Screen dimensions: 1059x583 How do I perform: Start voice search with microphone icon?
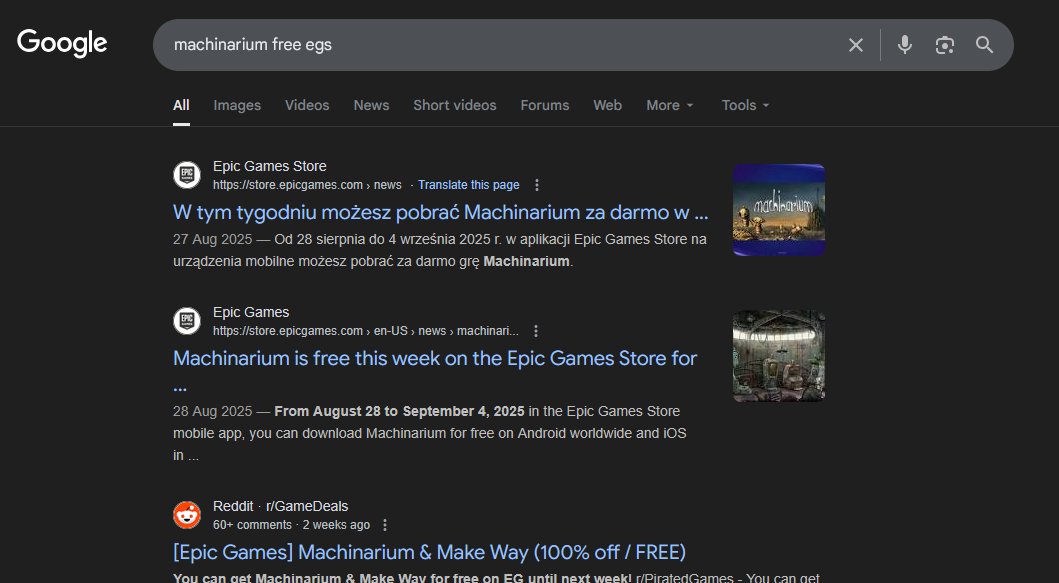(x=904, y=45)
